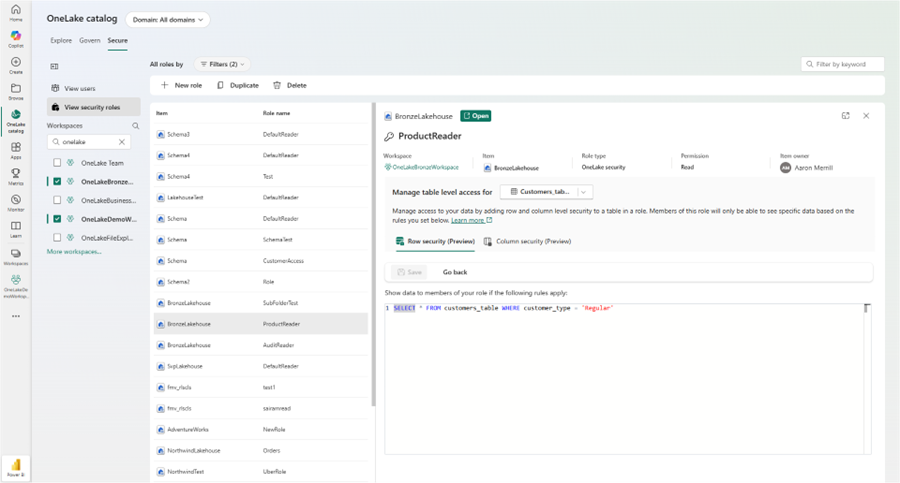Image resolution: width=900 pixels, height=483 pixels.
Task: Expand the Filters (2) dropdown
Action: point(221,64)
